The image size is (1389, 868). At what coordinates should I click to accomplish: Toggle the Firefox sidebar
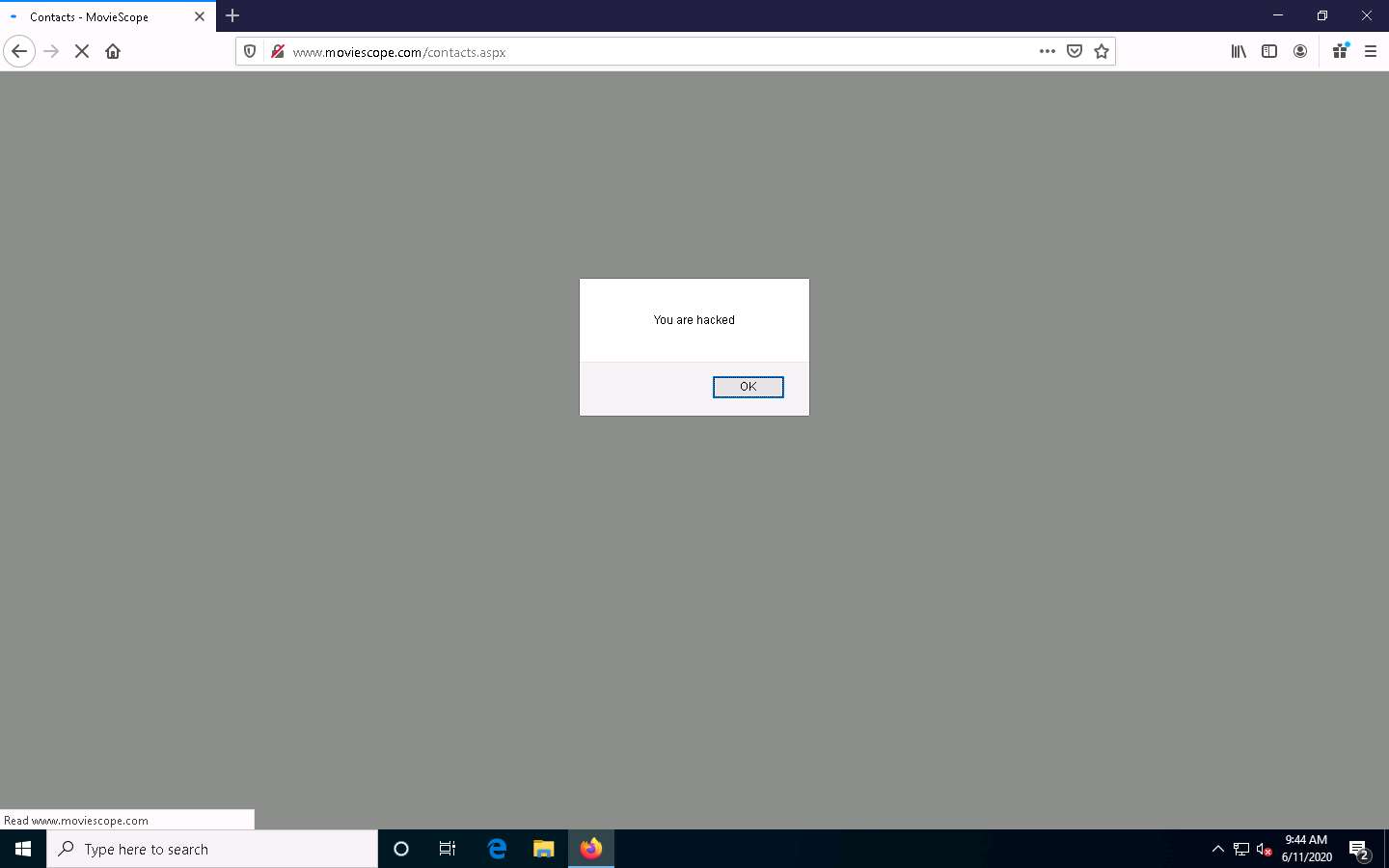pos(1269,51)
